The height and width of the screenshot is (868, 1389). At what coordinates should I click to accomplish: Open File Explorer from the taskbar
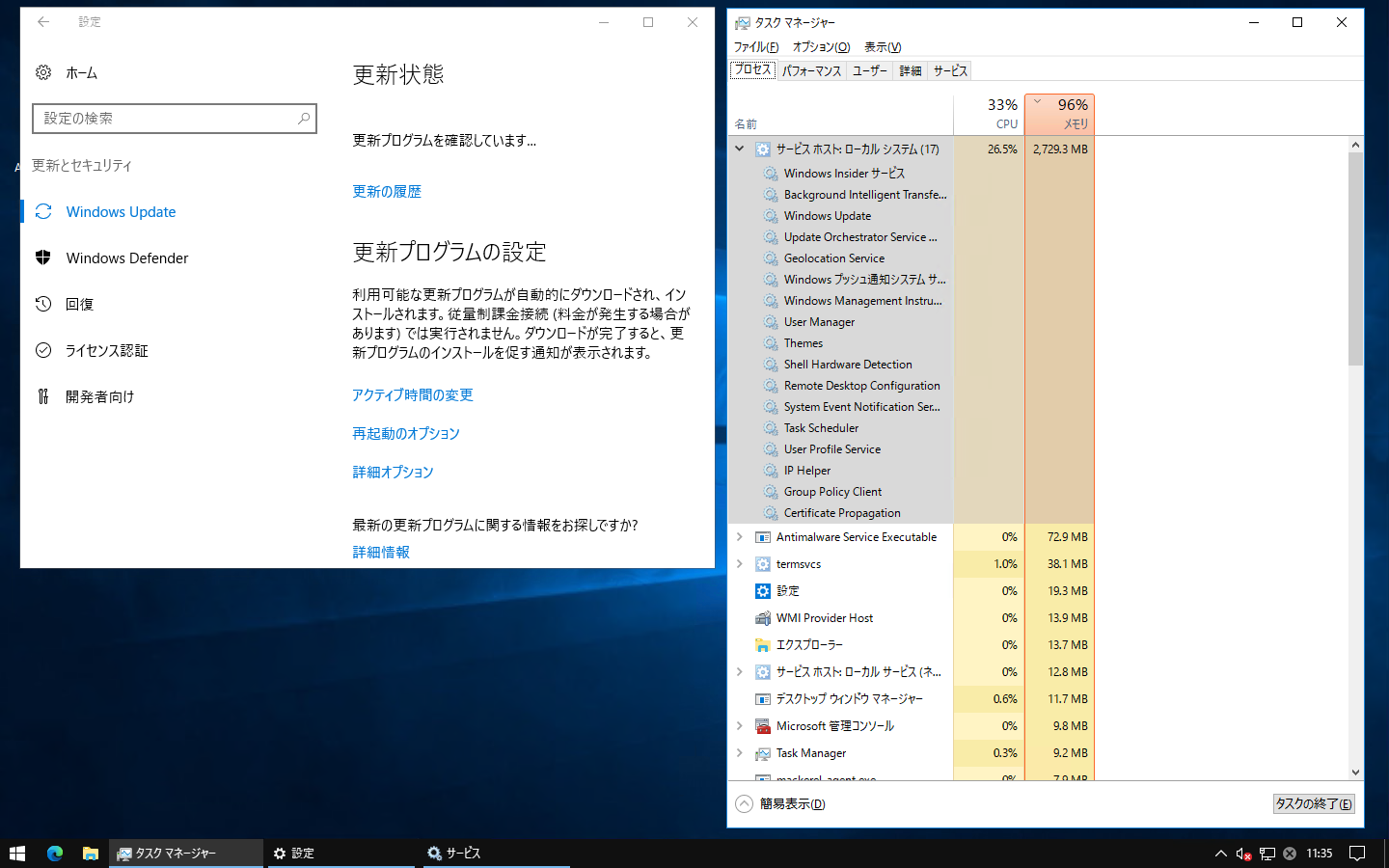[x=91, y=854]
